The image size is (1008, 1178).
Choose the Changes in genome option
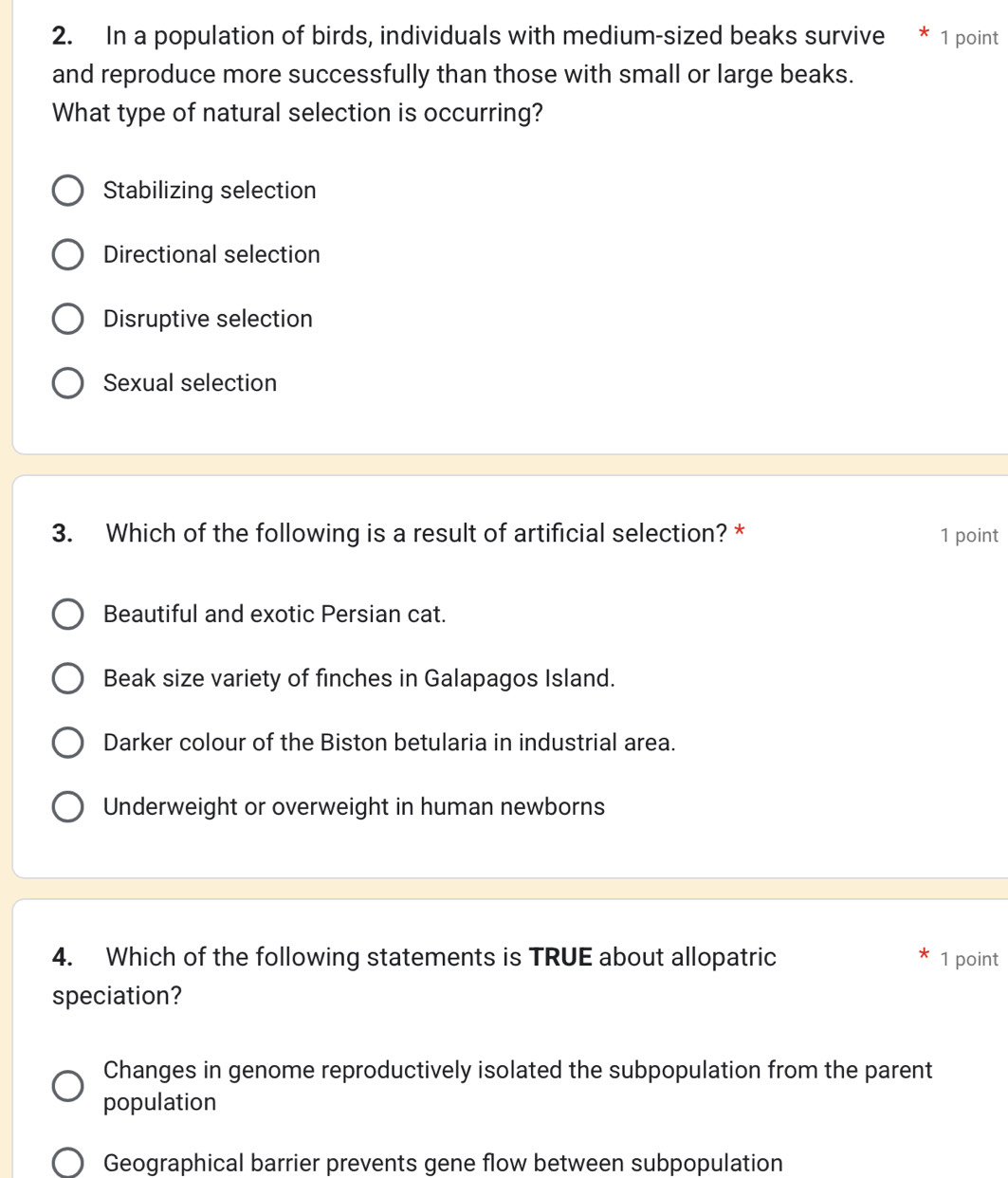click(x=66, y=1086)
